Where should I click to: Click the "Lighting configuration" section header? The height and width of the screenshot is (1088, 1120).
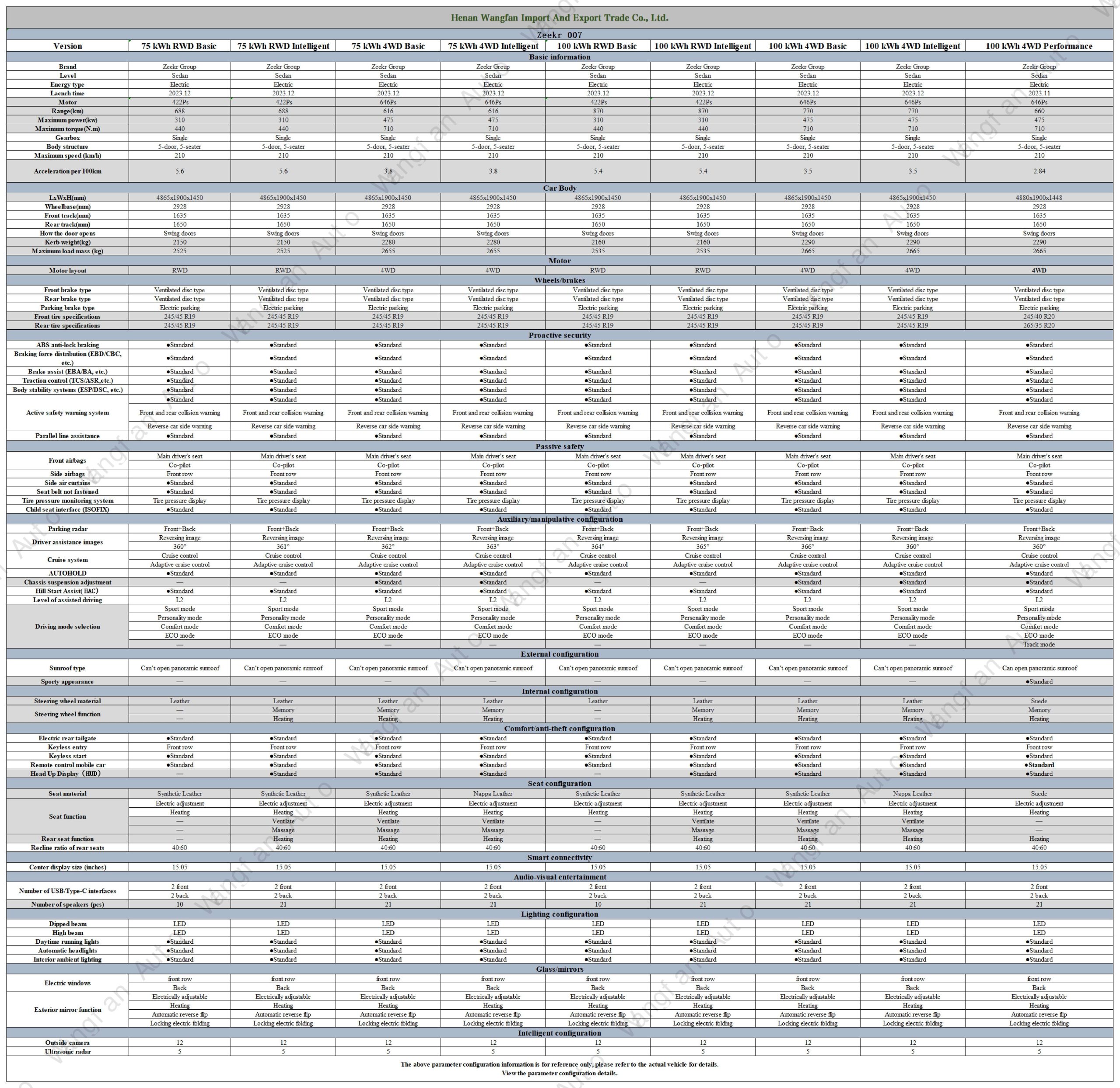coord(559,914)
